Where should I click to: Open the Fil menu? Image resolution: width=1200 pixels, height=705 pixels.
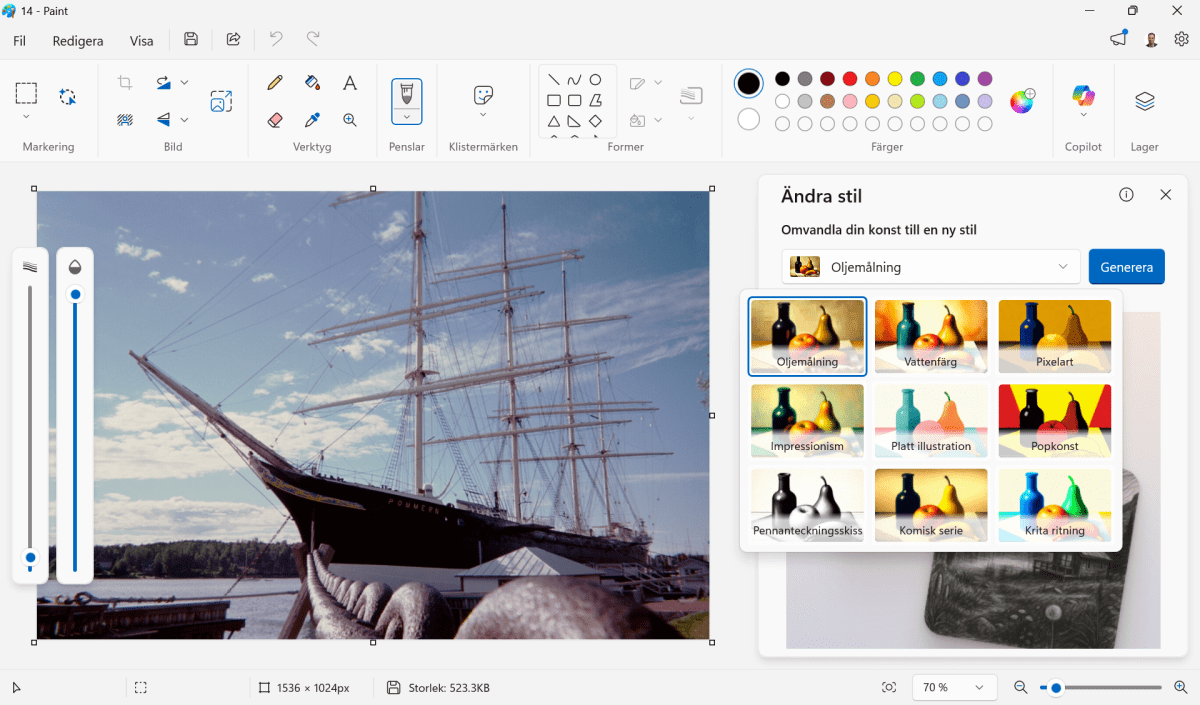tap(19, 41)
